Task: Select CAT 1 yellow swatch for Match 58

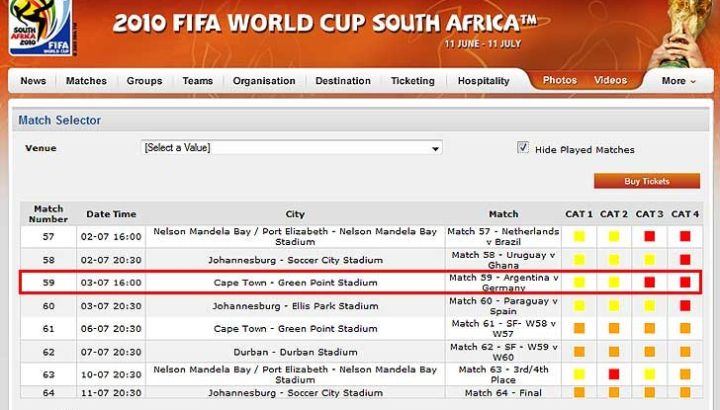Action: pos(579,260)
